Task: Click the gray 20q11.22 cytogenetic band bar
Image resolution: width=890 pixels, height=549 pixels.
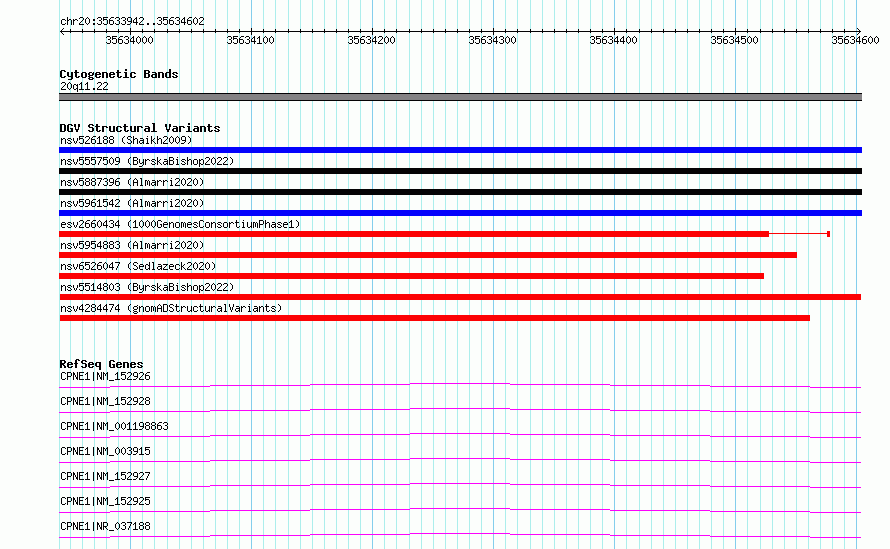Action: coord(460,97)
